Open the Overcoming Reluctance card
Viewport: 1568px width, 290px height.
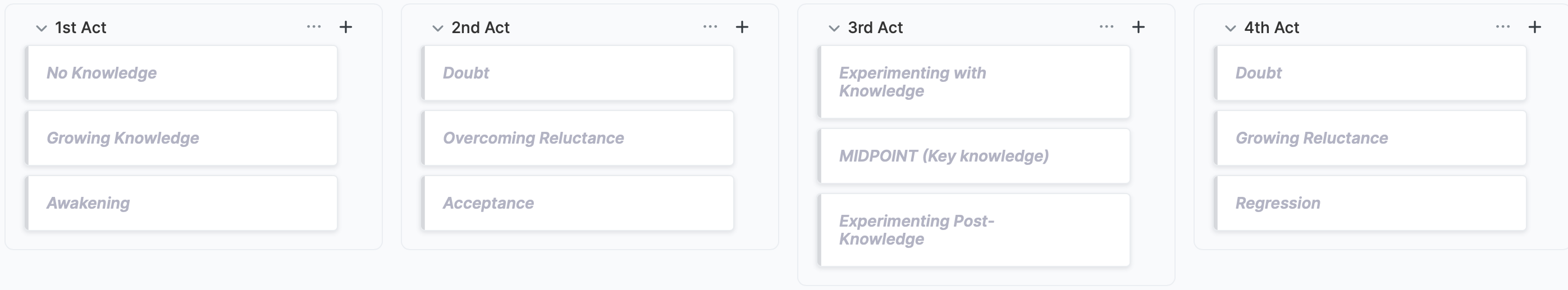578,138
